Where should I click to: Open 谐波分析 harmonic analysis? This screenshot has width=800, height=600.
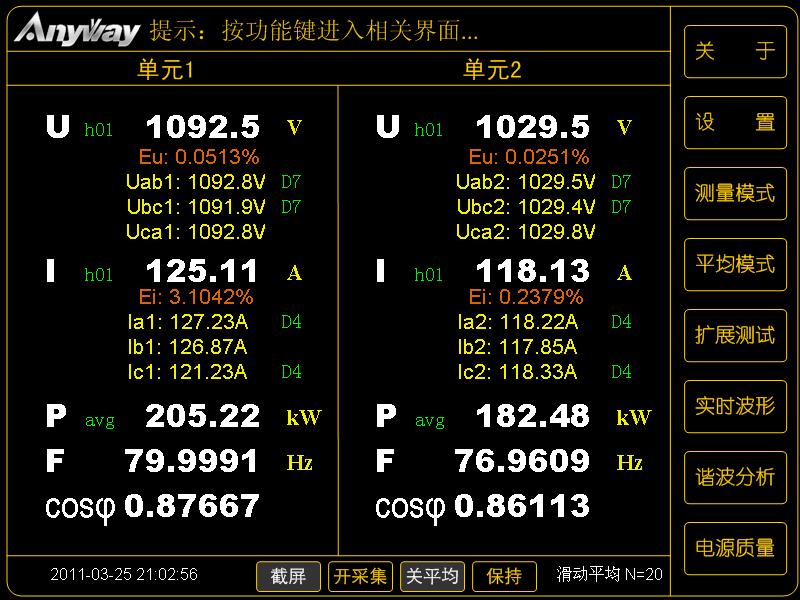(x=735, y=477)
